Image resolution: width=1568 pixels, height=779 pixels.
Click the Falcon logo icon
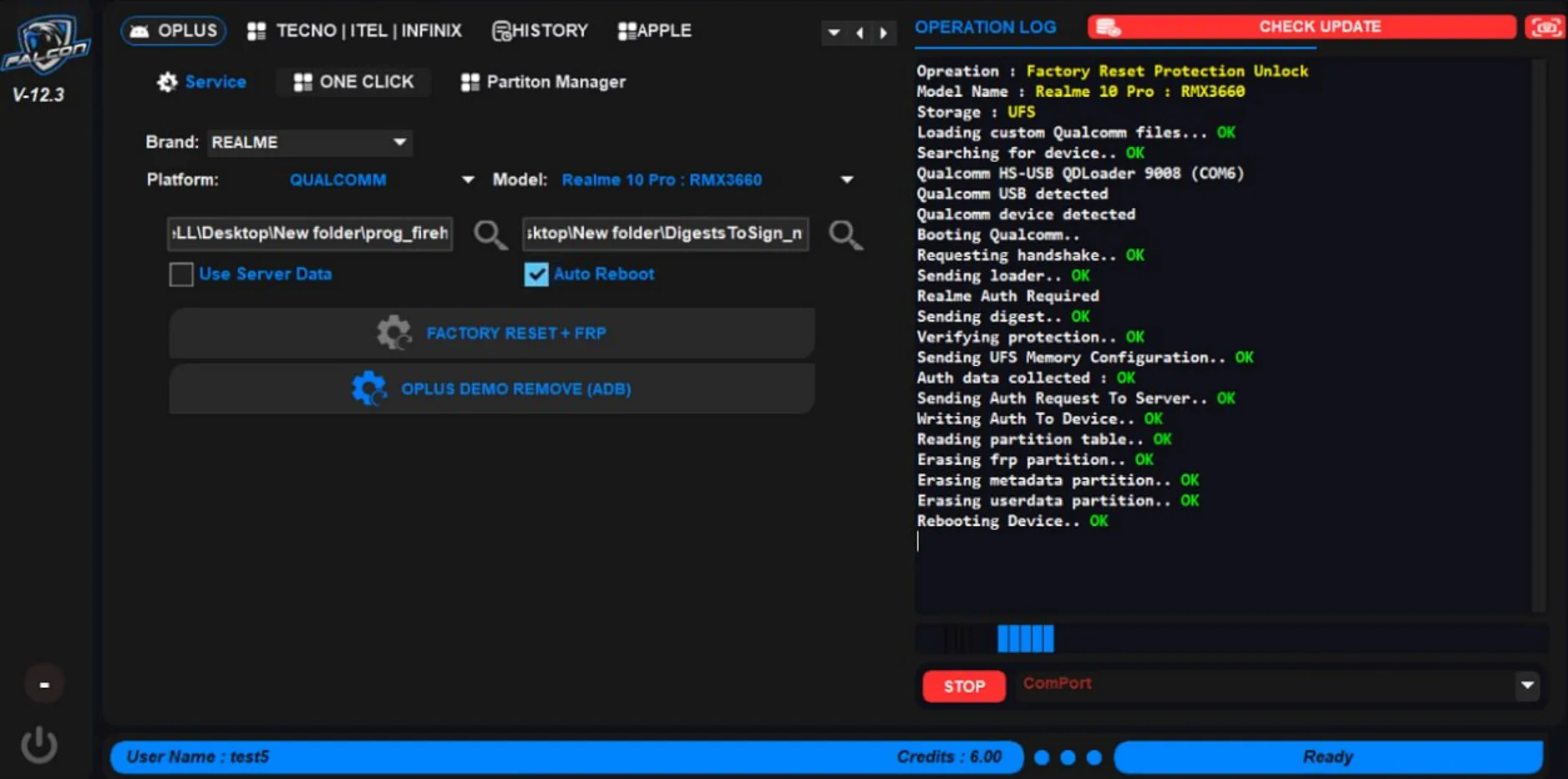pos(45,45)
